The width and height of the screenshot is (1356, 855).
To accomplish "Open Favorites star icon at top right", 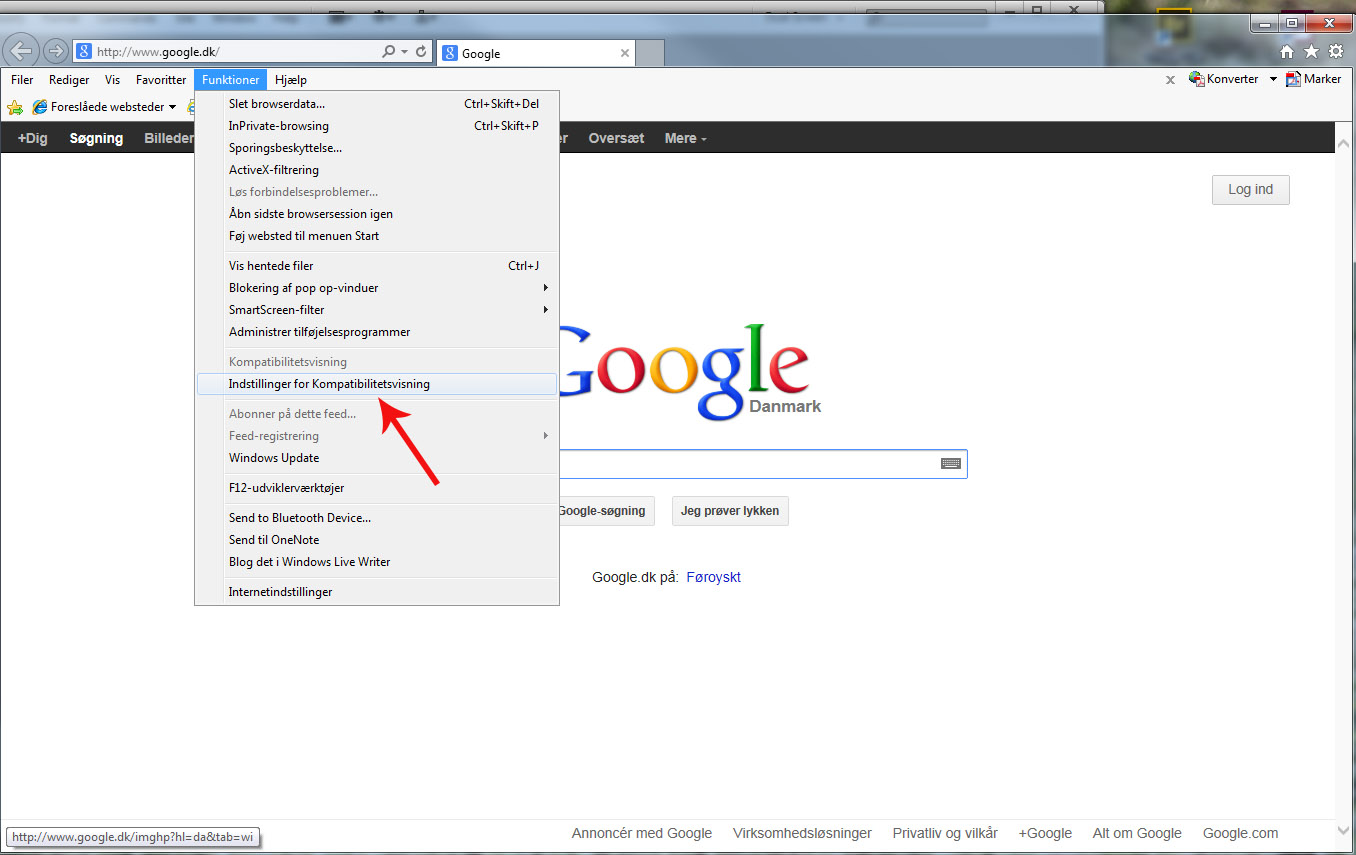I will point(1311,51).
